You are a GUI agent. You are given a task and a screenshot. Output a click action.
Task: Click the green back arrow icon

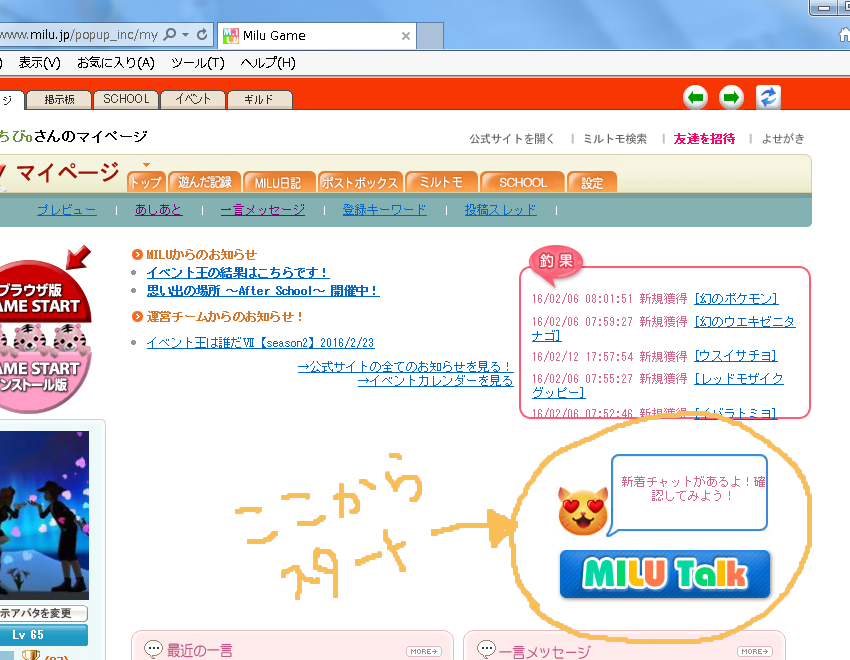(x=696, y=98)
